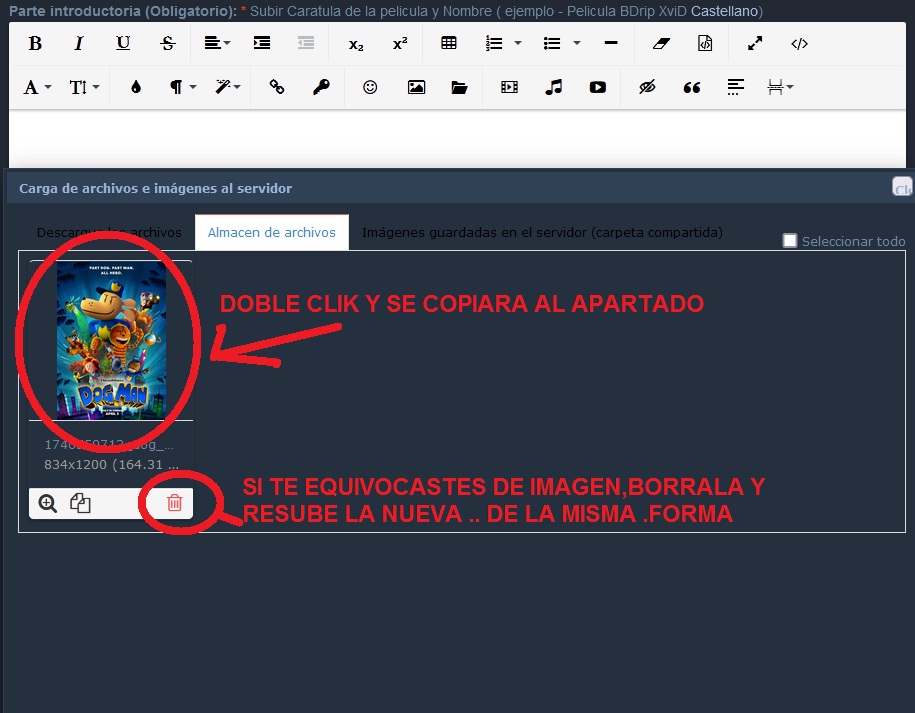Select Almacen de archivos tab
Image resolution: width=915 pixels, height=713 pixels.
coord(272,232)
